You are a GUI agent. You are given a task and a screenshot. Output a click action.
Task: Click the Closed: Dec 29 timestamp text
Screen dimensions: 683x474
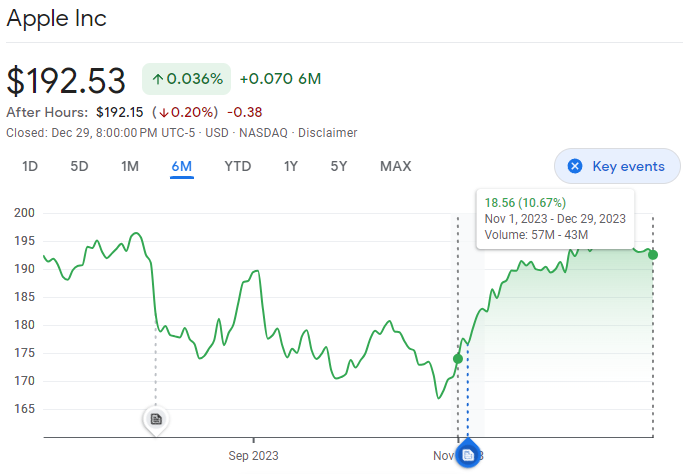click(x=101, y=133)
